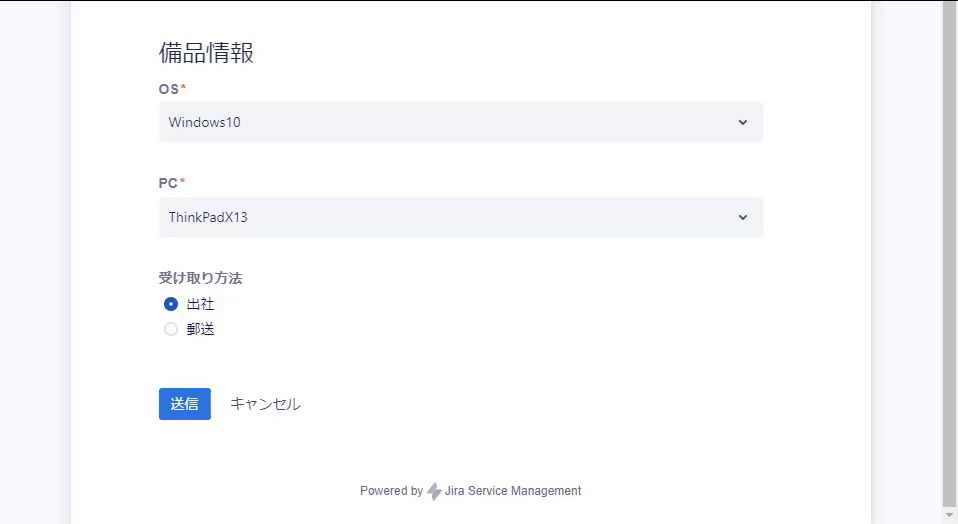Viewport: 958px width, 524px height.
Task: Open the ThinkPadX13 PC select field
Action: pyautogui.click(x=461, y=217)
